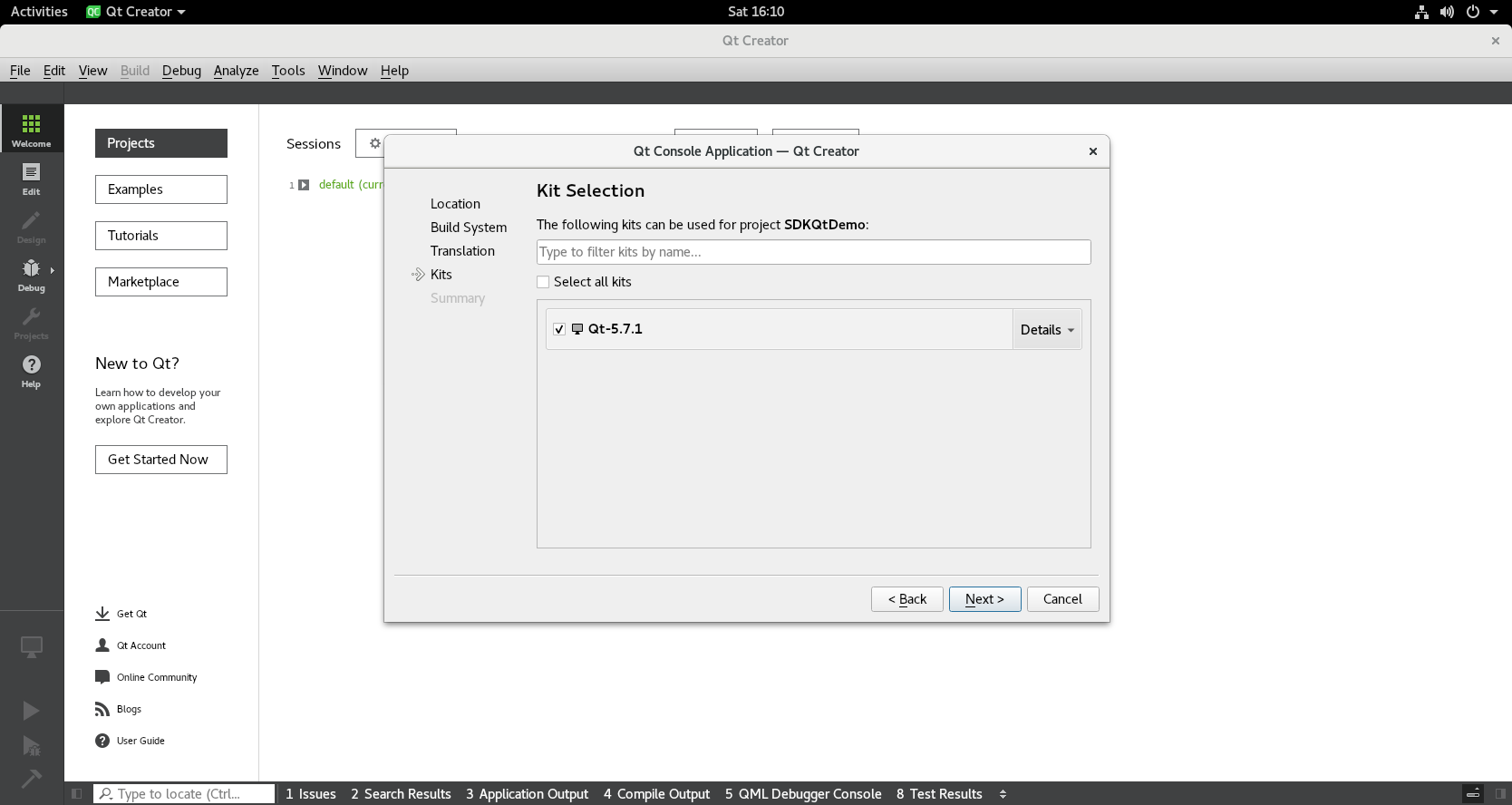Screen dimensions: 1512x805
Task: Go back to the previous wizard page
Action: 906,599
